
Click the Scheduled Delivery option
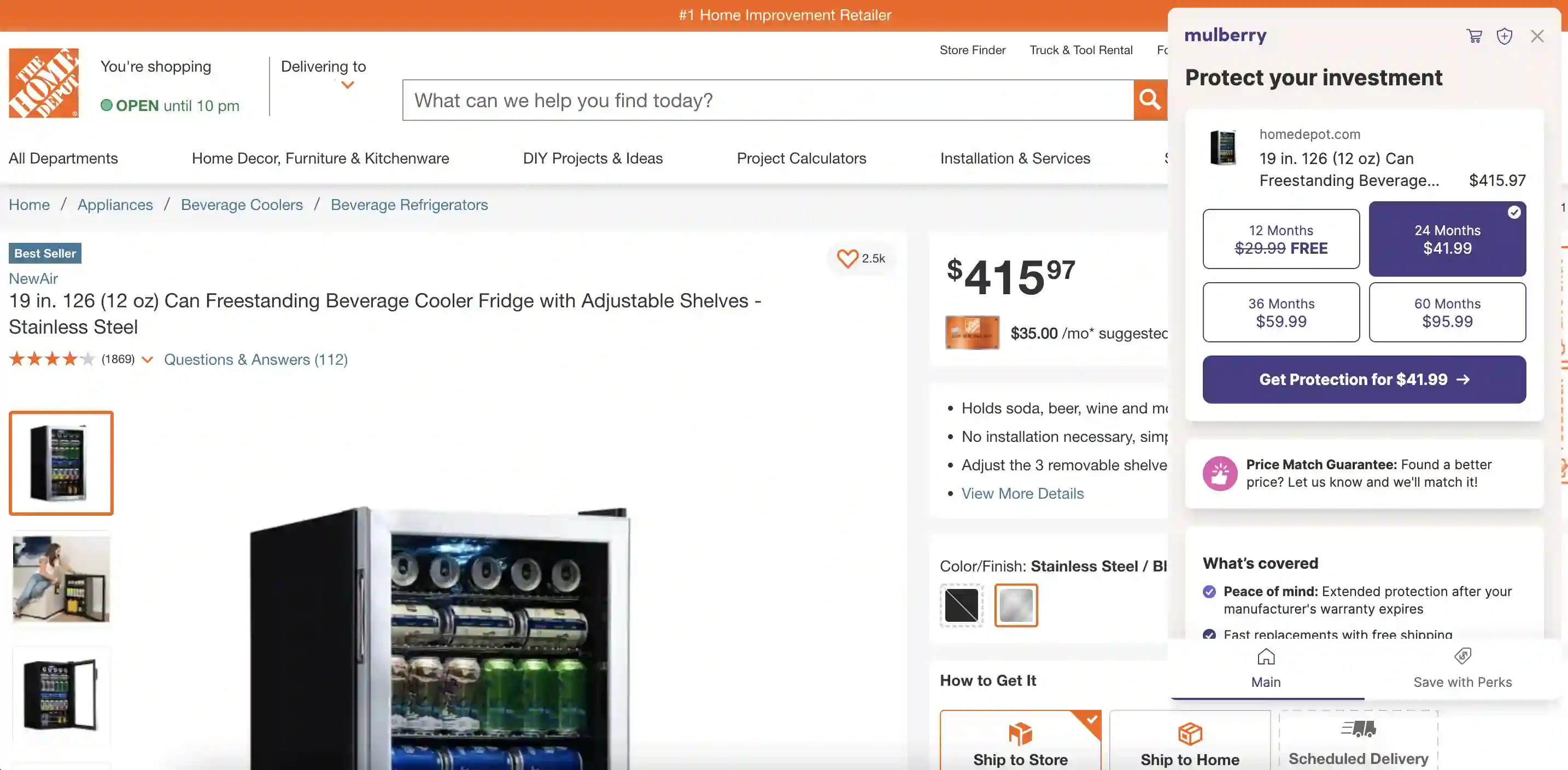(x=1359, y=740)
